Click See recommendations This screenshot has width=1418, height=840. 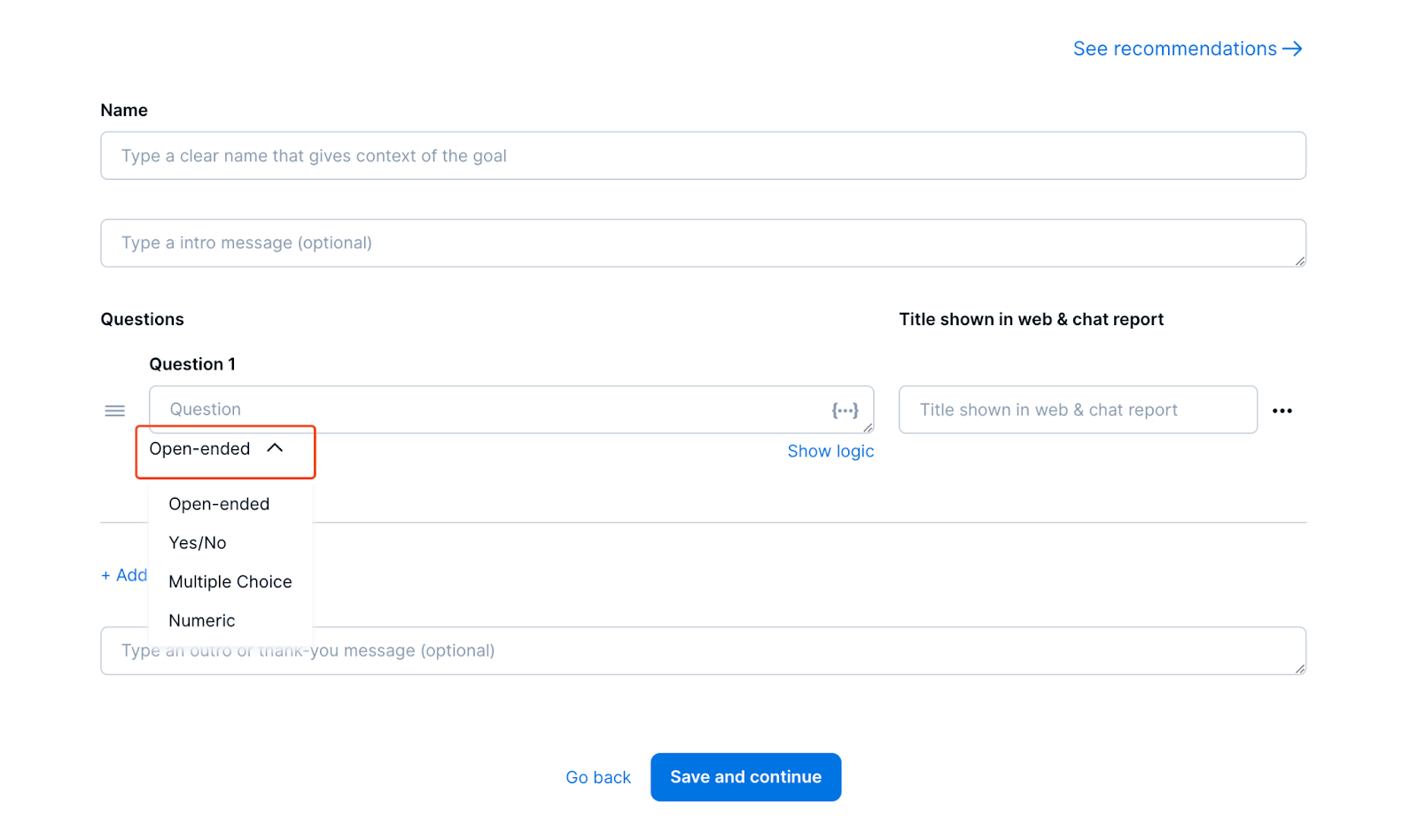[x=1177, y=48]
